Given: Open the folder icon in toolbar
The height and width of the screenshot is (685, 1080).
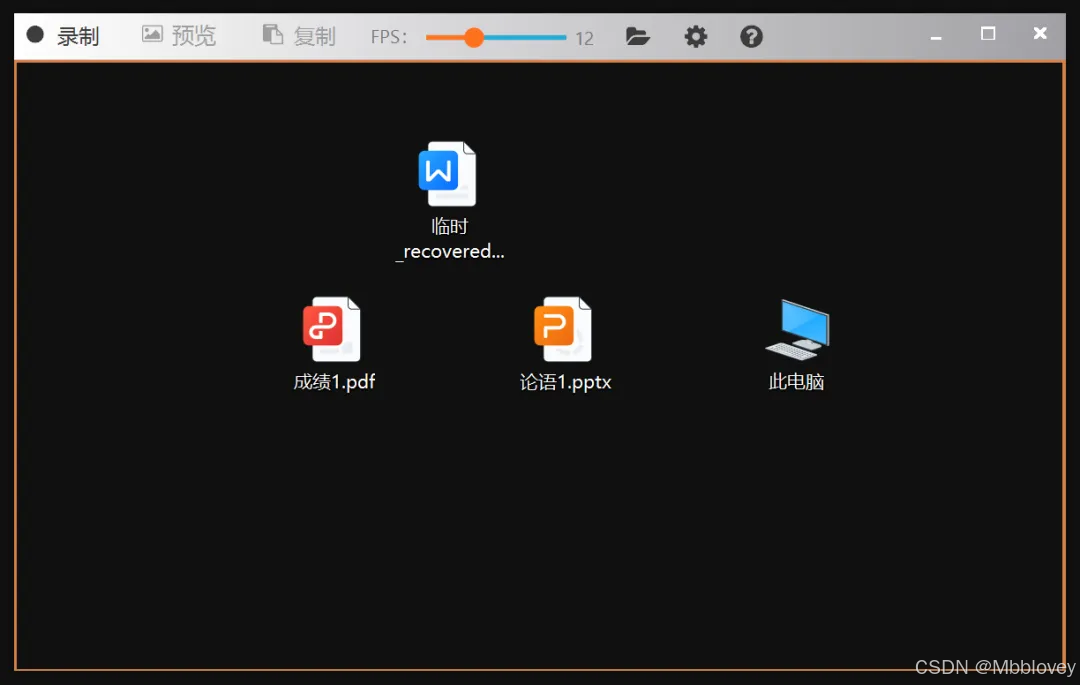Looking at the screenshot, I should pyautogui.click(x=638, y=36).
